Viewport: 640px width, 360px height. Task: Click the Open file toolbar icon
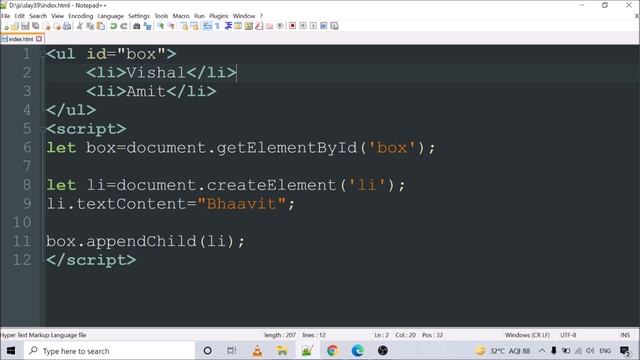pyautogui.click(x=15, y=26)
